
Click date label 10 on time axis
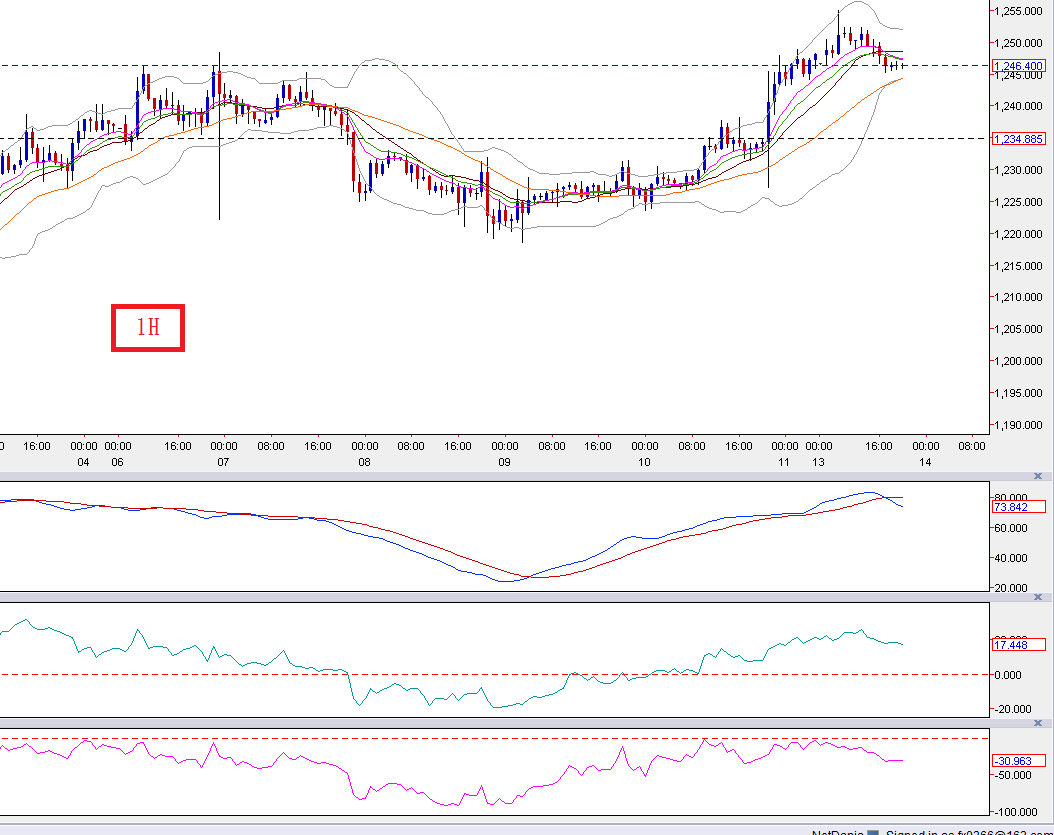(x=644, y=462)
